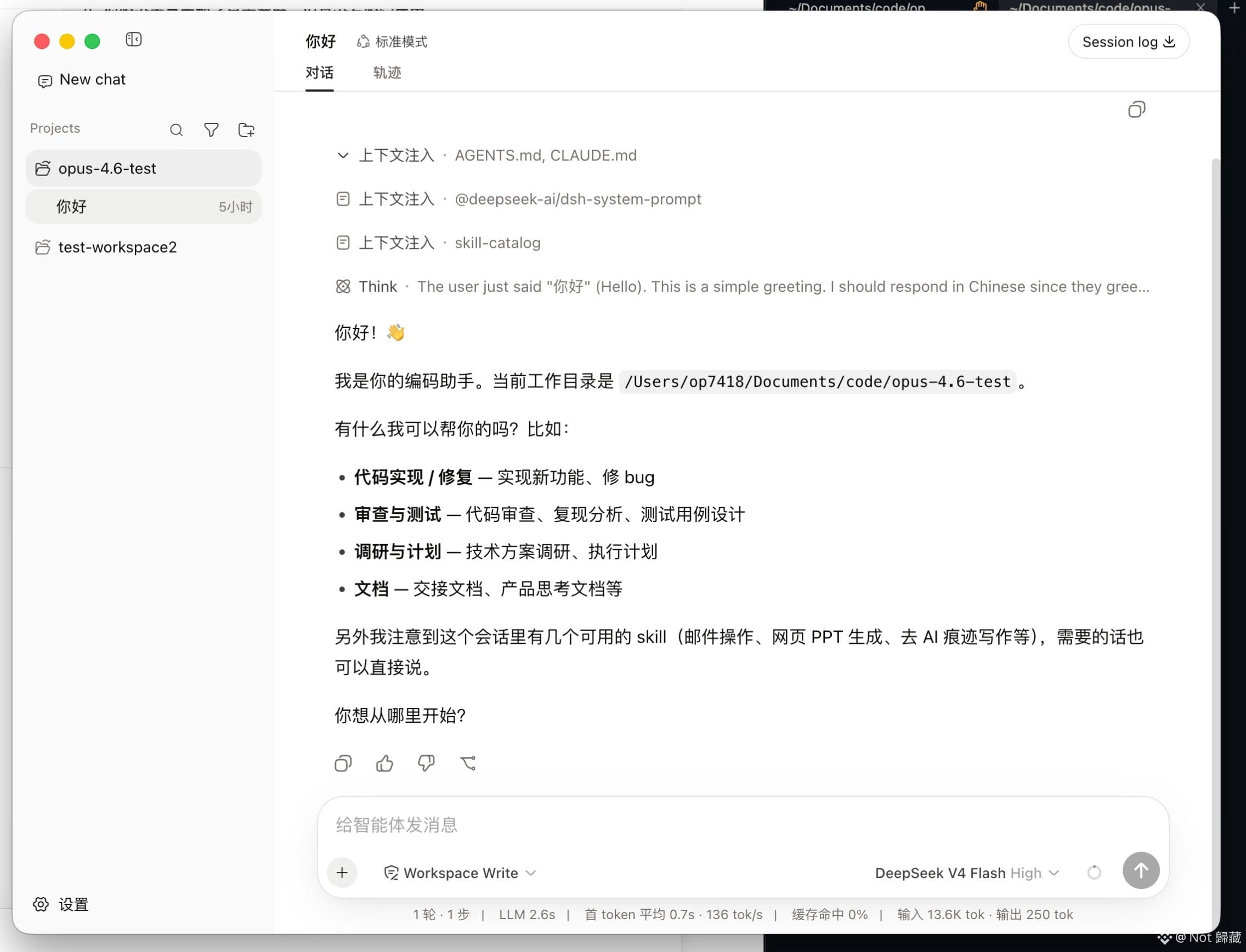Give thumbs down to the reply

click(426, 763)
